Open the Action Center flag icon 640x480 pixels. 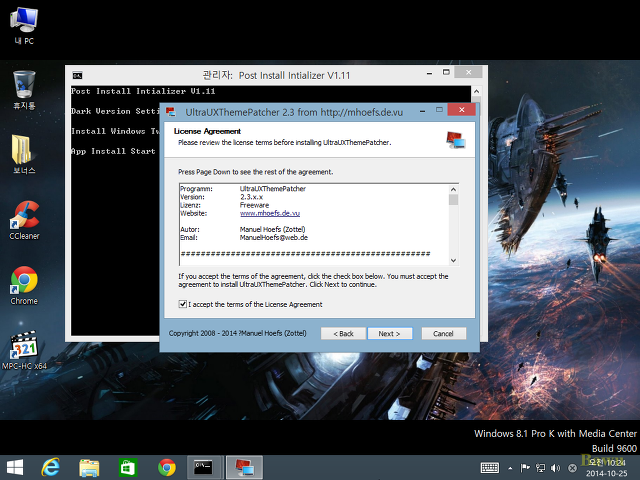click(x=525, y=468)
